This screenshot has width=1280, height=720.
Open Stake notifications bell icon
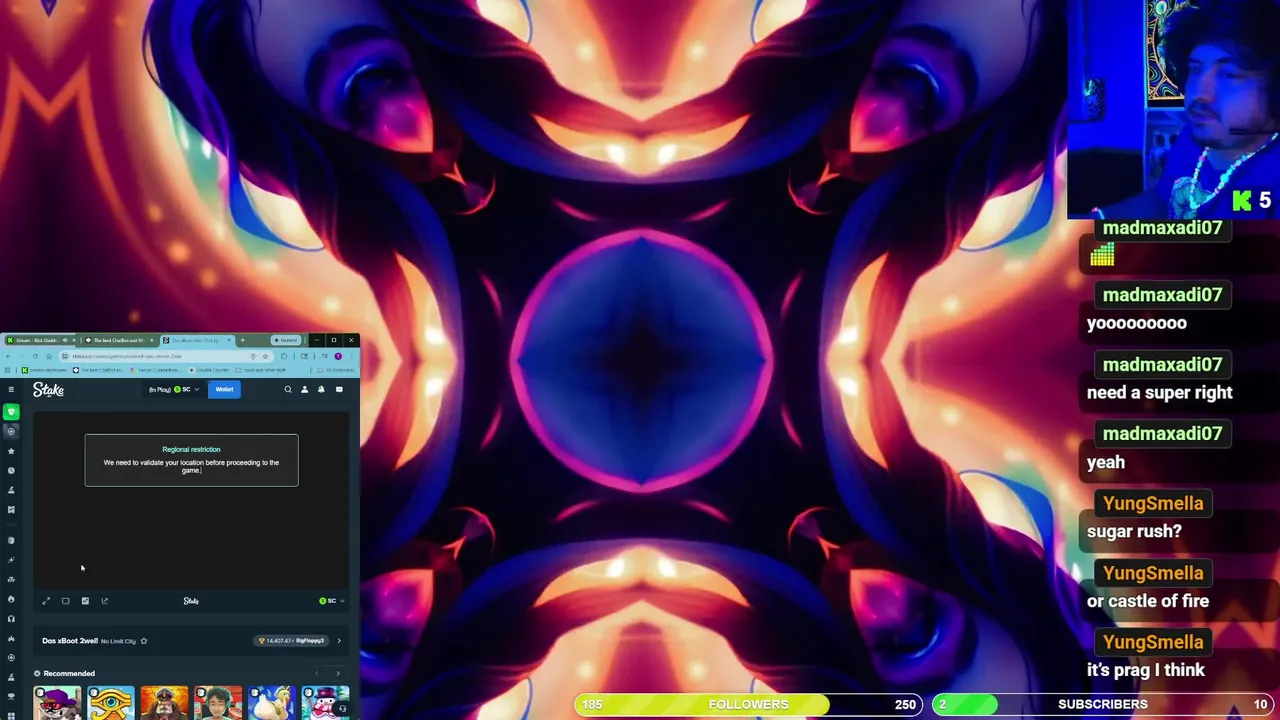click(321, 389)
